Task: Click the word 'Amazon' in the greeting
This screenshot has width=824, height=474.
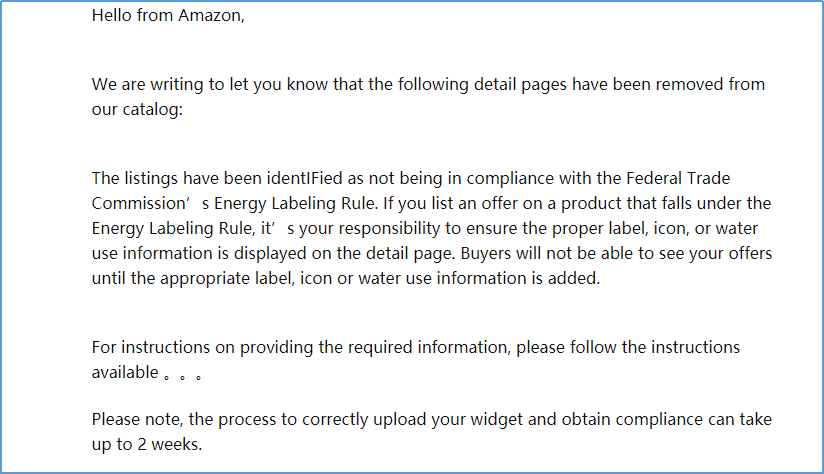Action: click(x=210, y=16)
